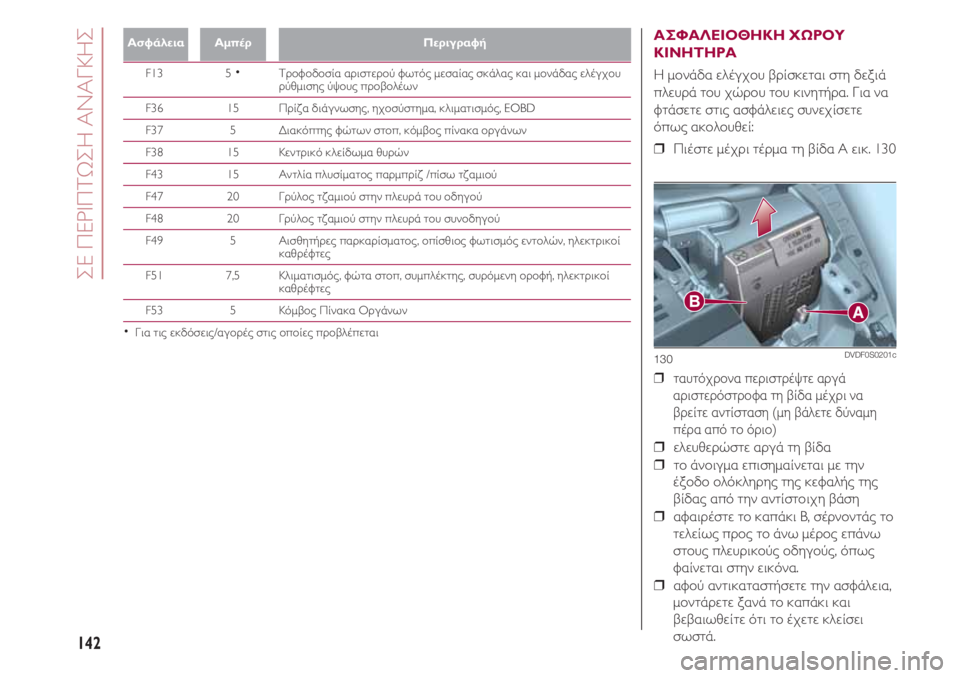This screenshot has width=960, height=678.
Task: Select fuse cell F51
Action: pos(154,276)
